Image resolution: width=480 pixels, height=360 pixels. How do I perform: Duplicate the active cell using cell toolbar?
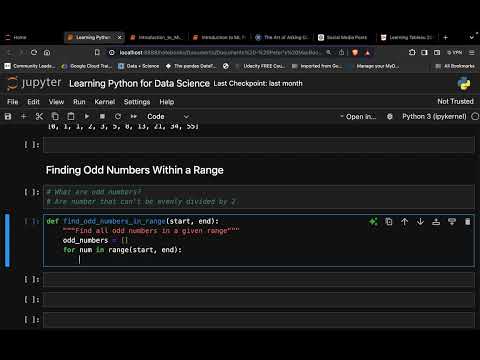pyautogui.click(x=389, y=221)
